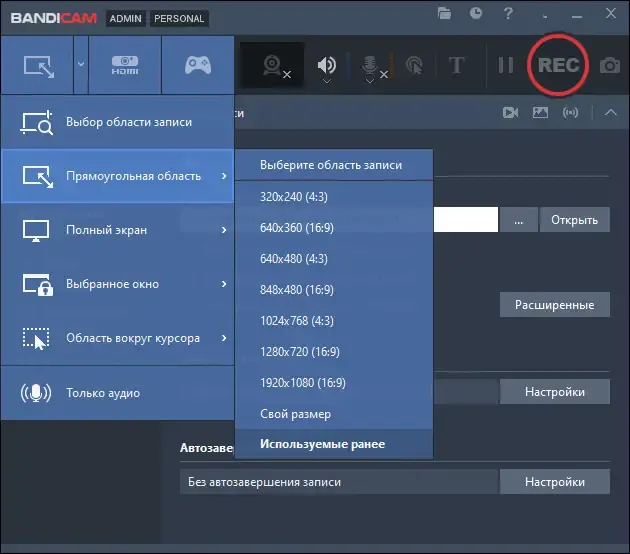The image size is (630, 554).
Task: Pick the 640x360 (16:9) size
Action: coord(334,228)
